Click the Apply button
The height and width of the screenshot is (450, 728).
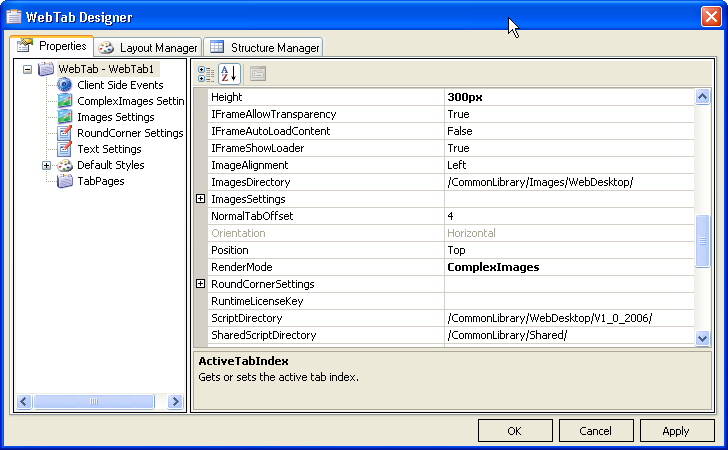(677, 431)
